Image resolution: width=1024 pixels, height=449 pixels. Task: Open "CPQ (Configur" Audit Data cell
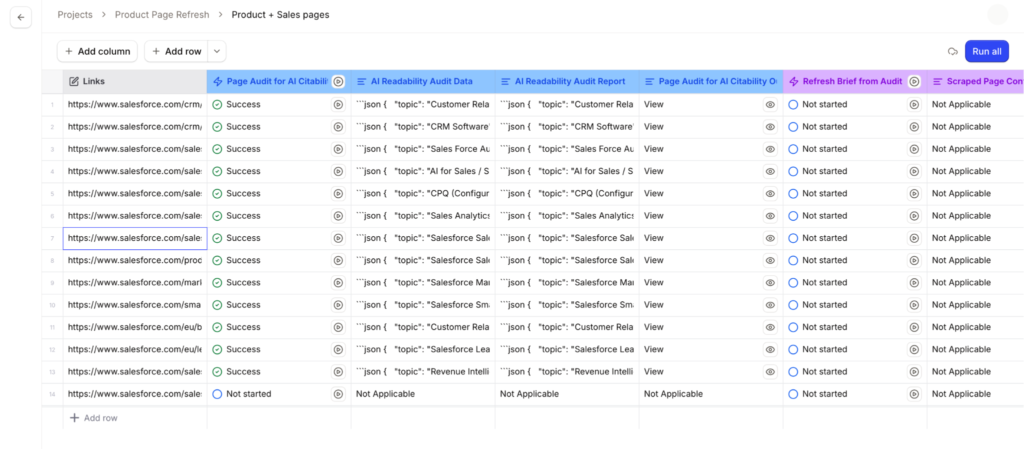pyautogui.click(x=423, y=193)
